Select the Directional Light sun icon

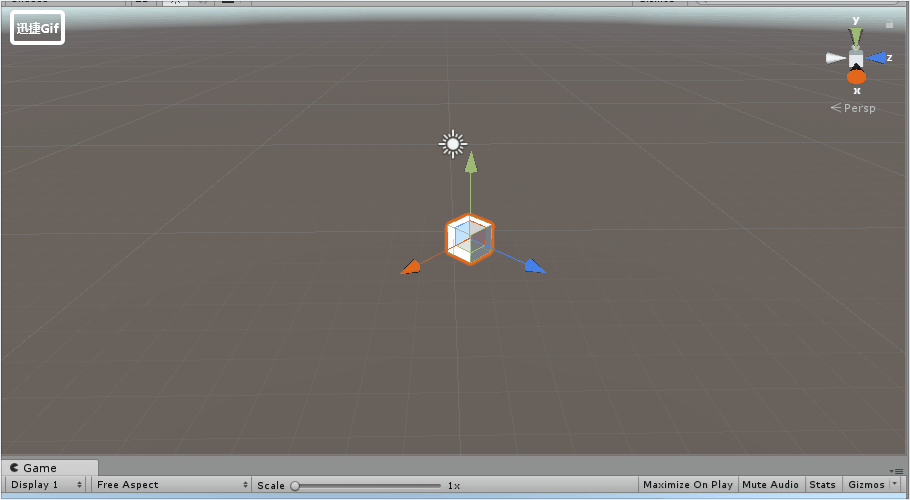click(453, 144)
